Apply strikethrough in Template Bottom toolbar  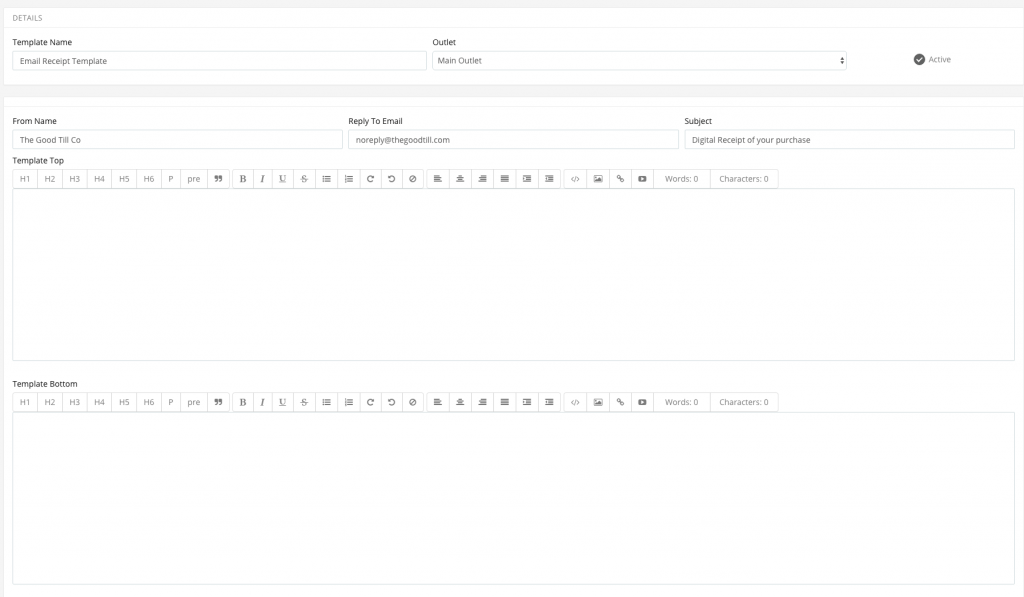[x=304, y=402]
